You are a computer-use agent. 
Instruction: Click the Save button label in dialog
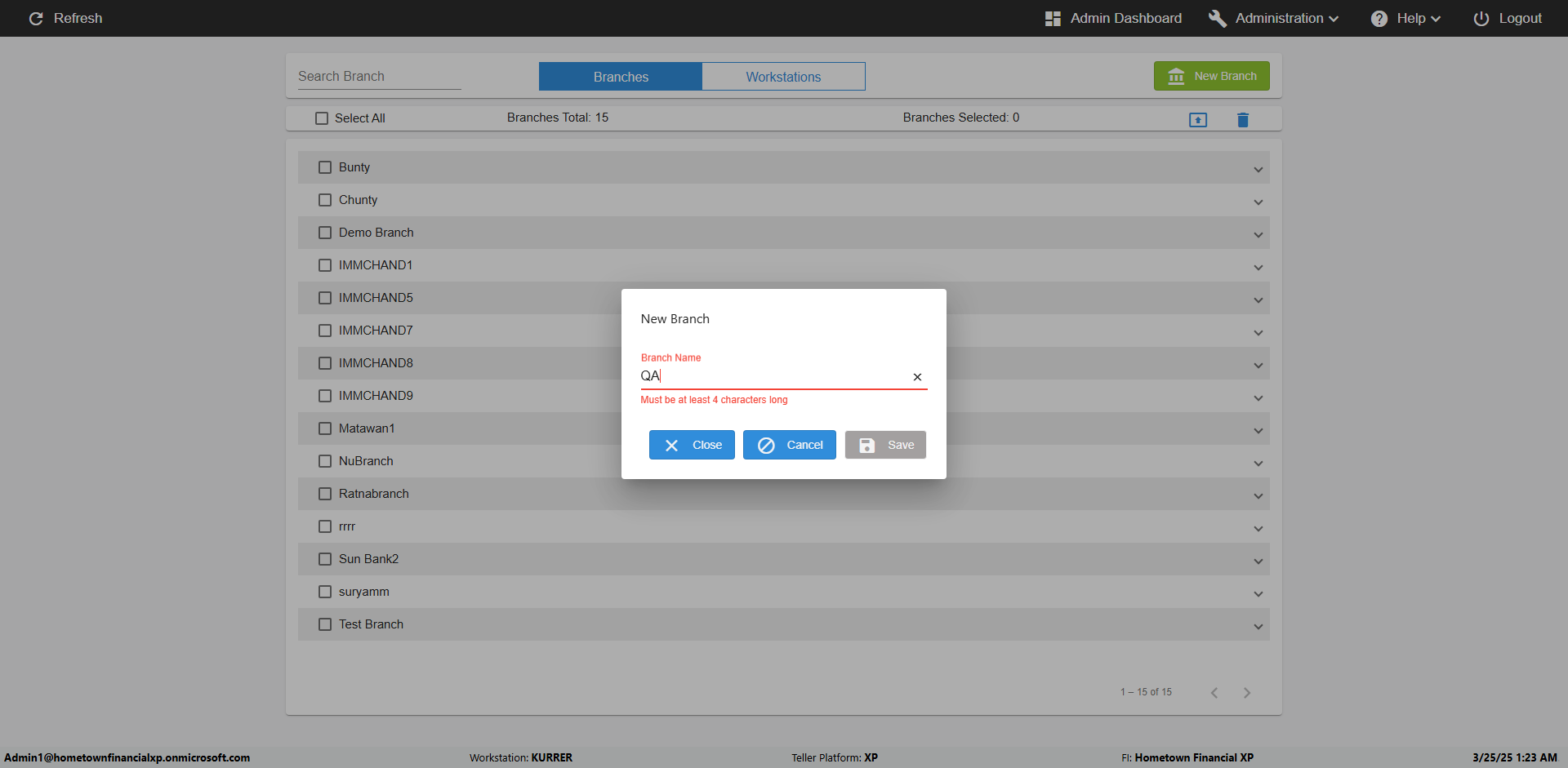pos(901,445)
